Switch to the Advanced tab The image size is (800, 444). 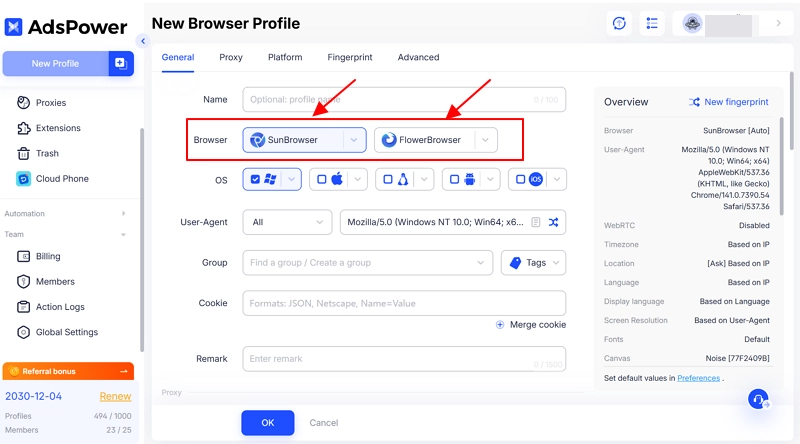point(418,57)
